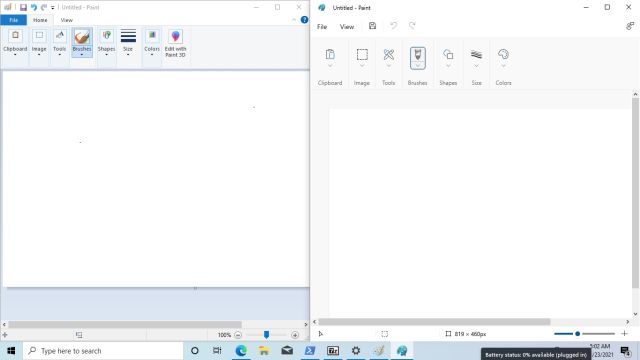640x360 pixels.
Task: Click Undo icon in new Paint toolbar
Action: tap(393, 26)
